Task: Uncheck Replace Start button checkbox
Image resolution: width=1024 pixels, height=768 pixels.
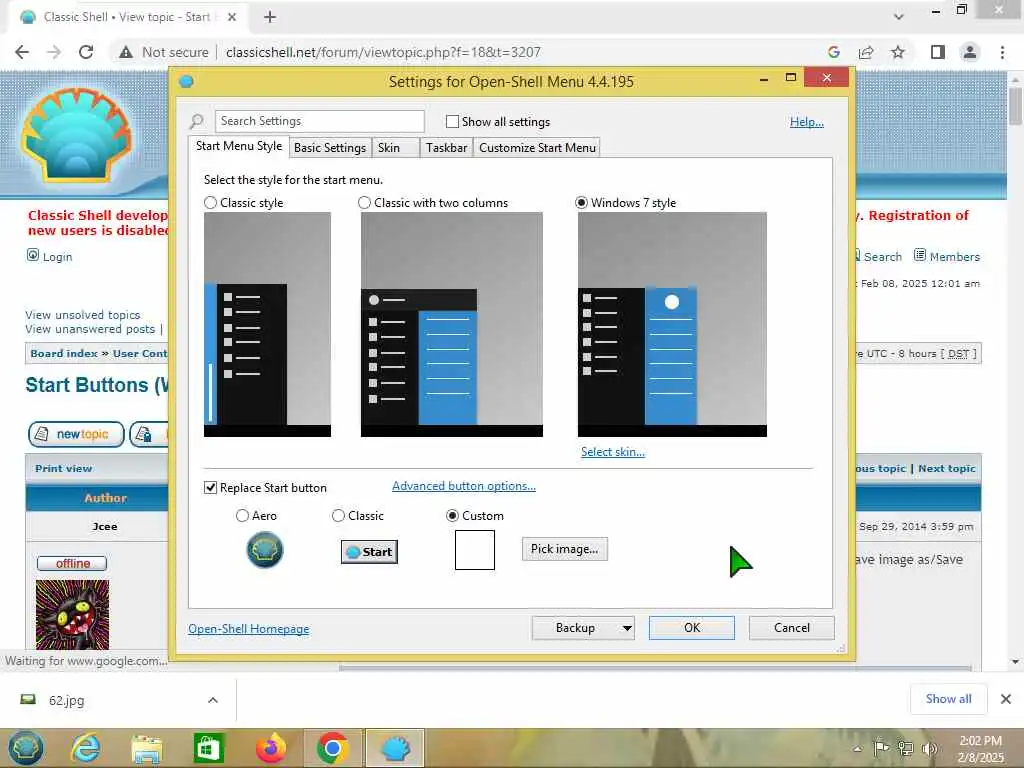Action: point(210,488)
